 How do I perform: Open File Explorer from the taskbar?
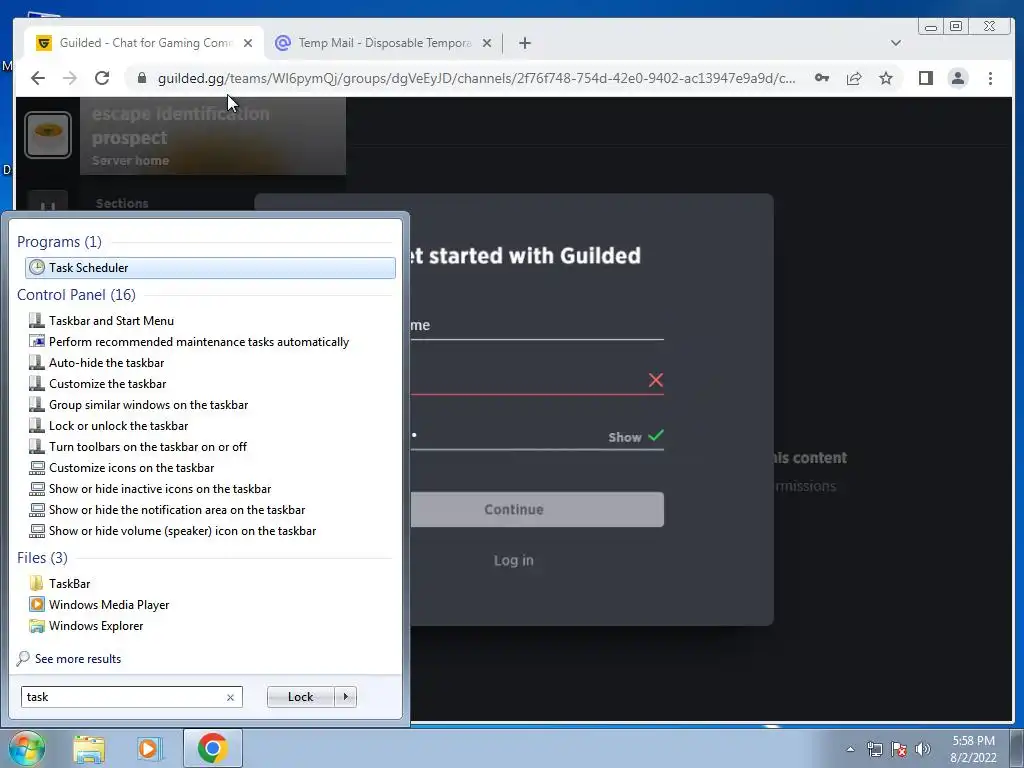click(89, 749)
